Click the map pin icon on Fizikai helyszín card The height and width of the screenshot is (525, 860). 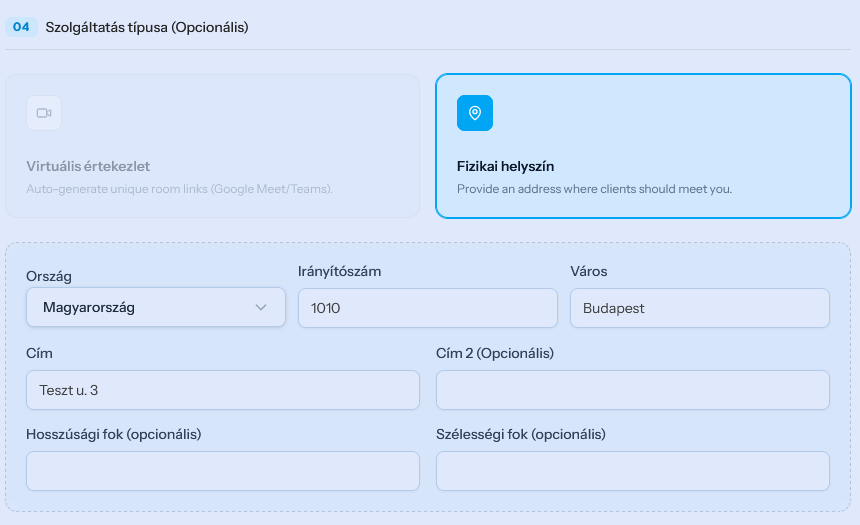click(x=475, y=113)
